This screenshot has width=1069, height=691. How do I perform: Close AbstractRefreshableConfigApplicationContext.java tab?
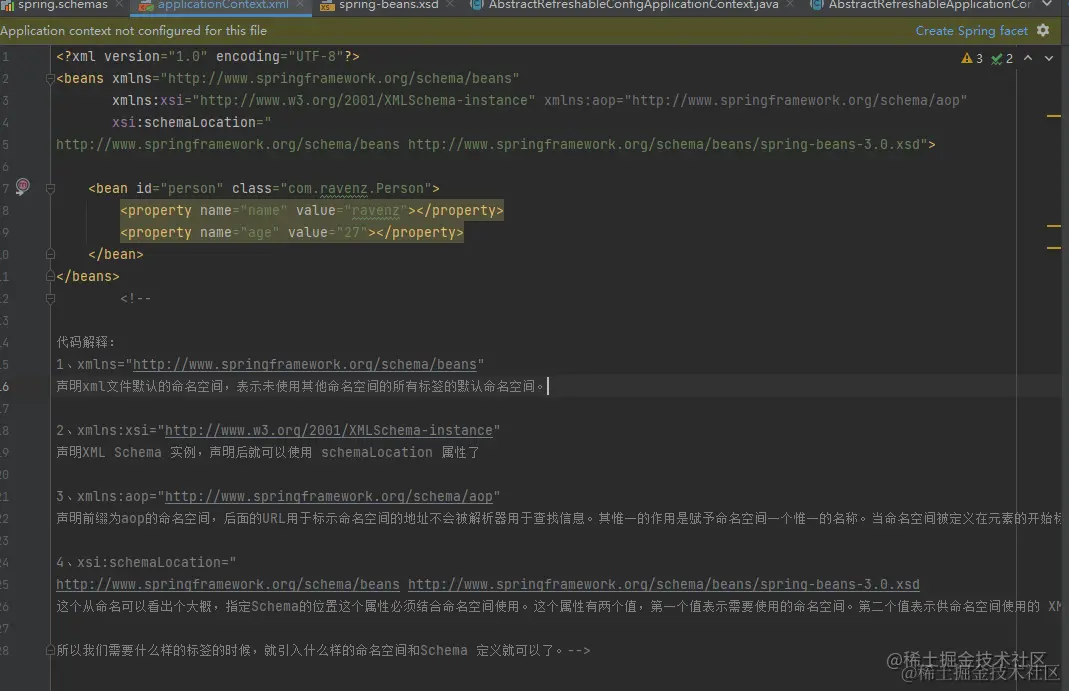[x=789, y=4]
